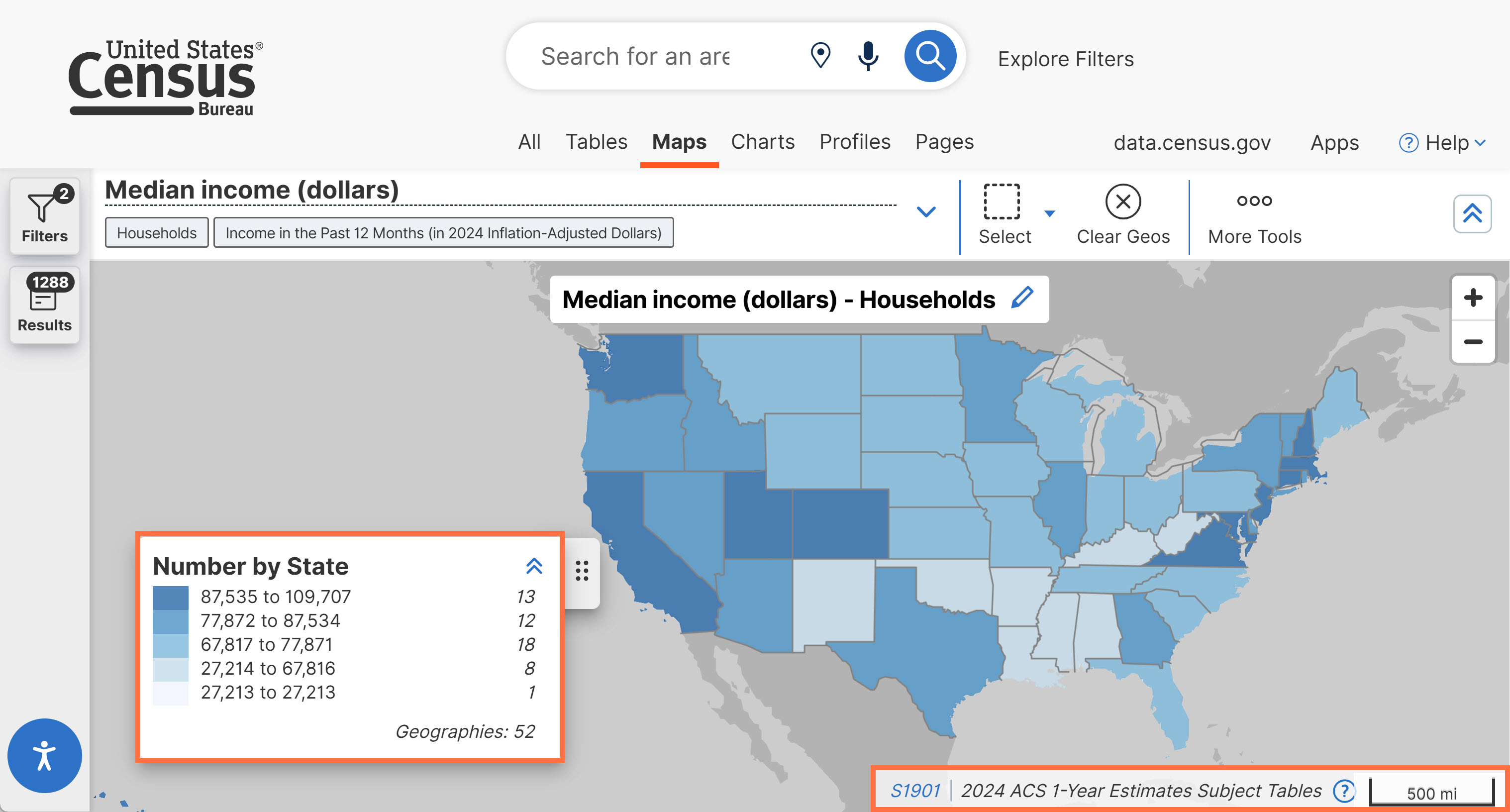Image resolution: width=1510 pixels, height=812 pixels.
Task: Click the location pin icon in search bar
Action: tap(820, 56)
